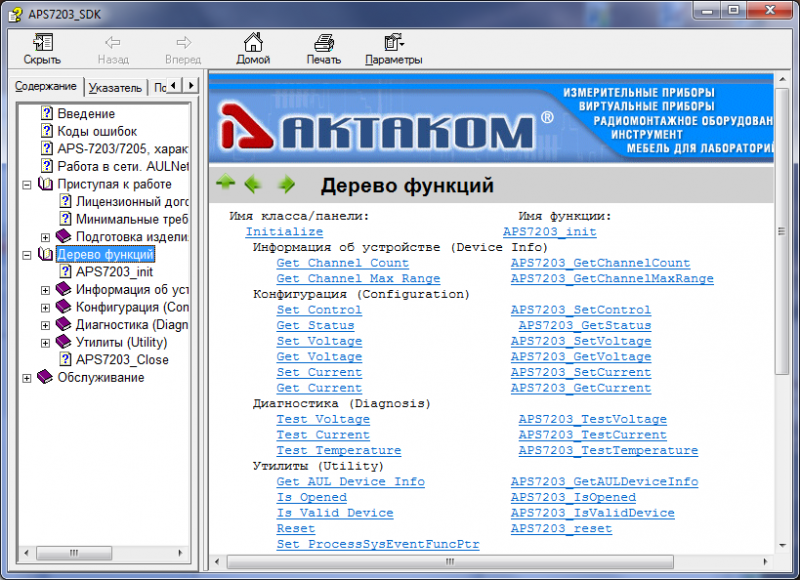Expand the Утилиты (Utility) tree node
This screenshot has width=800, height=580.
(45, 343)
